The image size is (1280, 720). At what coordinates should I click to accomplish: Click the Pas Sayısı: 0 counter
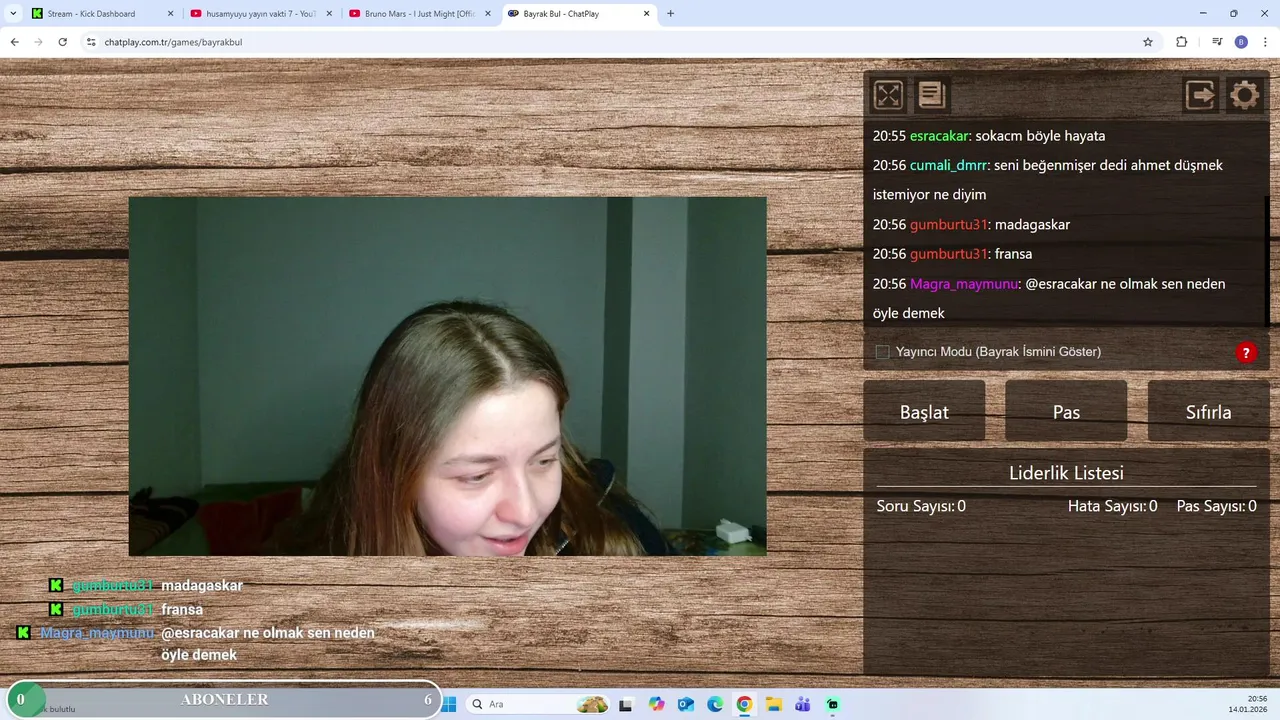pyautogui.click(x=1216, y=506)
